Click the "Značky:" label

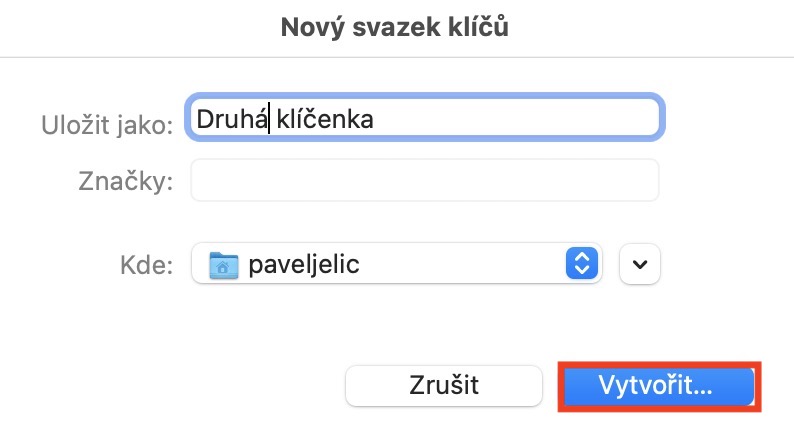tap(126, 182)
